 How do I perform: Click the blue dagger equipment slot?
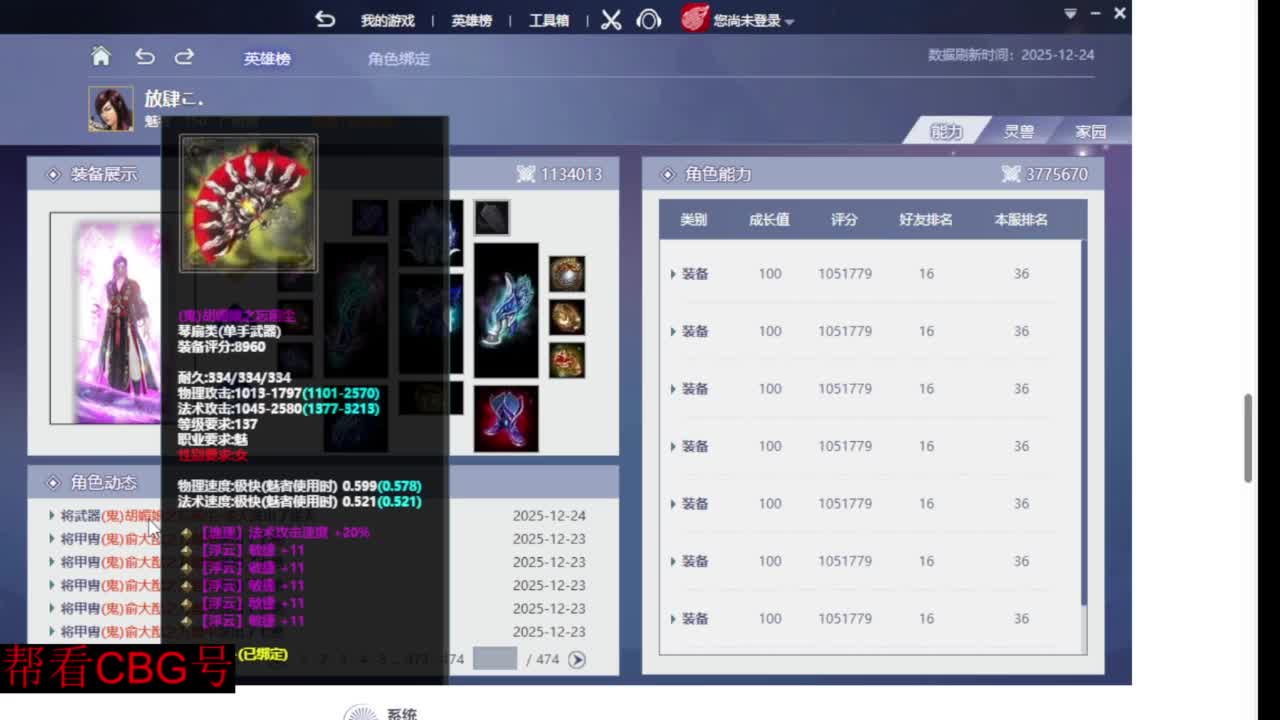click(506, 310)
